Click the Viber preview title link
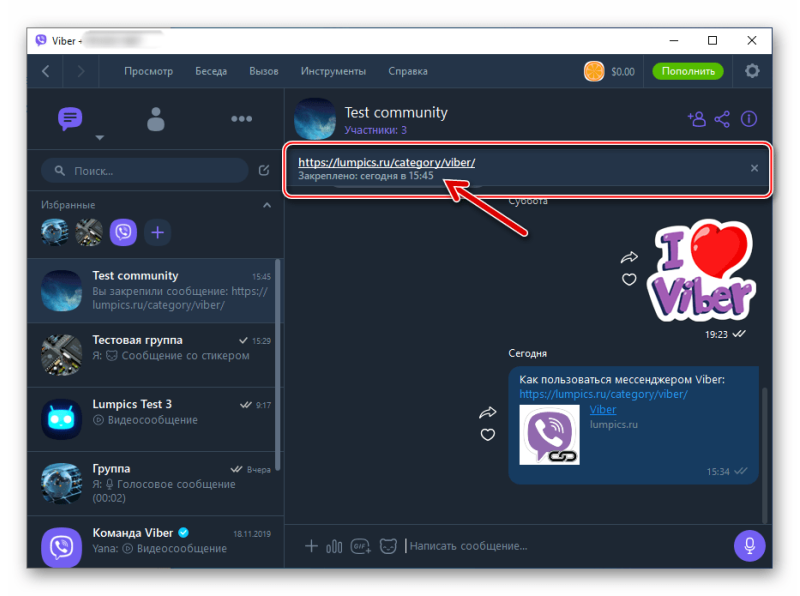Screen dimensions: 800x596 (603, 410)
